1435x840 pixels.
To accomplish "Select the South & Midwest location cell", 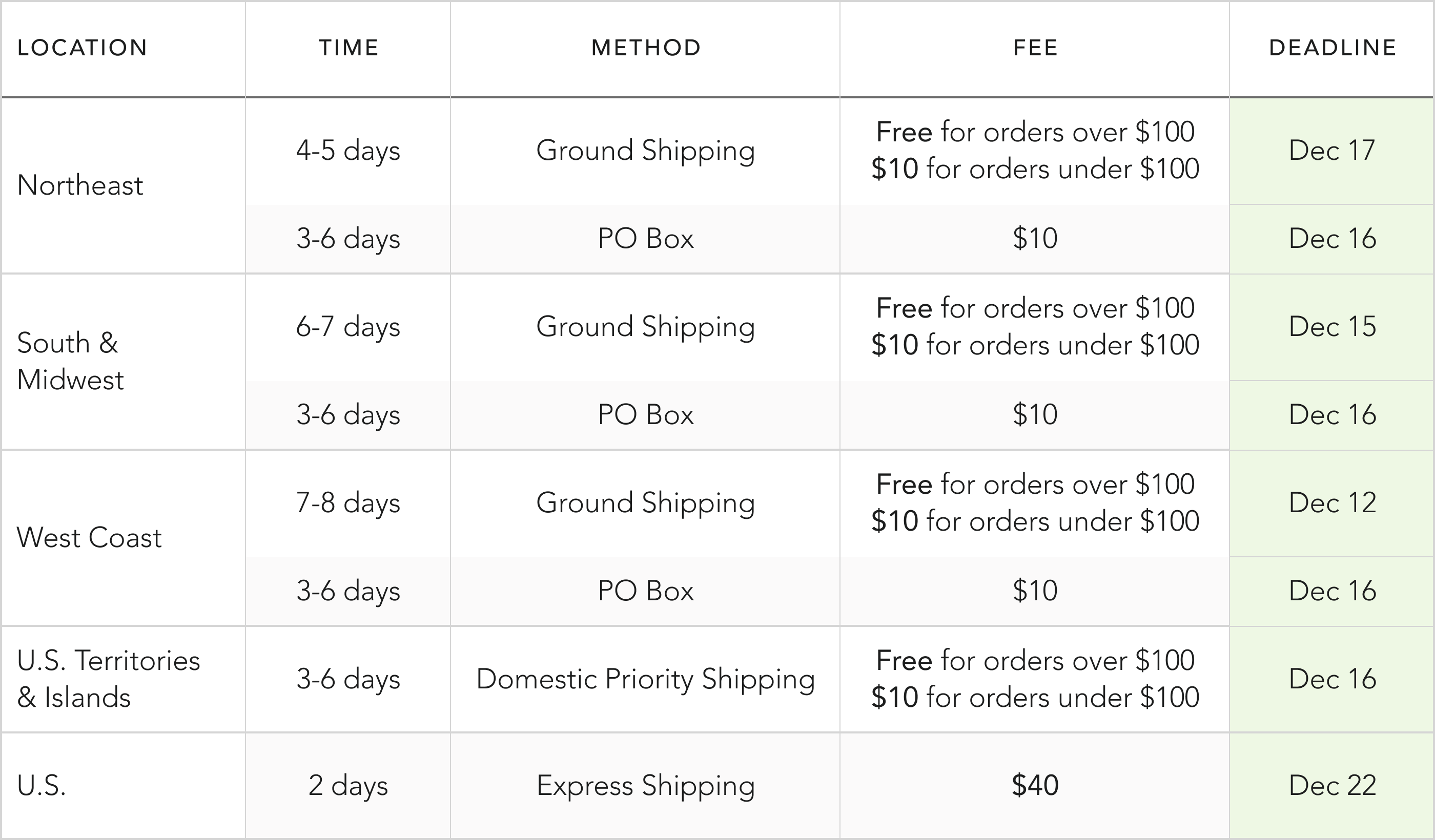I will pos(70,362).
